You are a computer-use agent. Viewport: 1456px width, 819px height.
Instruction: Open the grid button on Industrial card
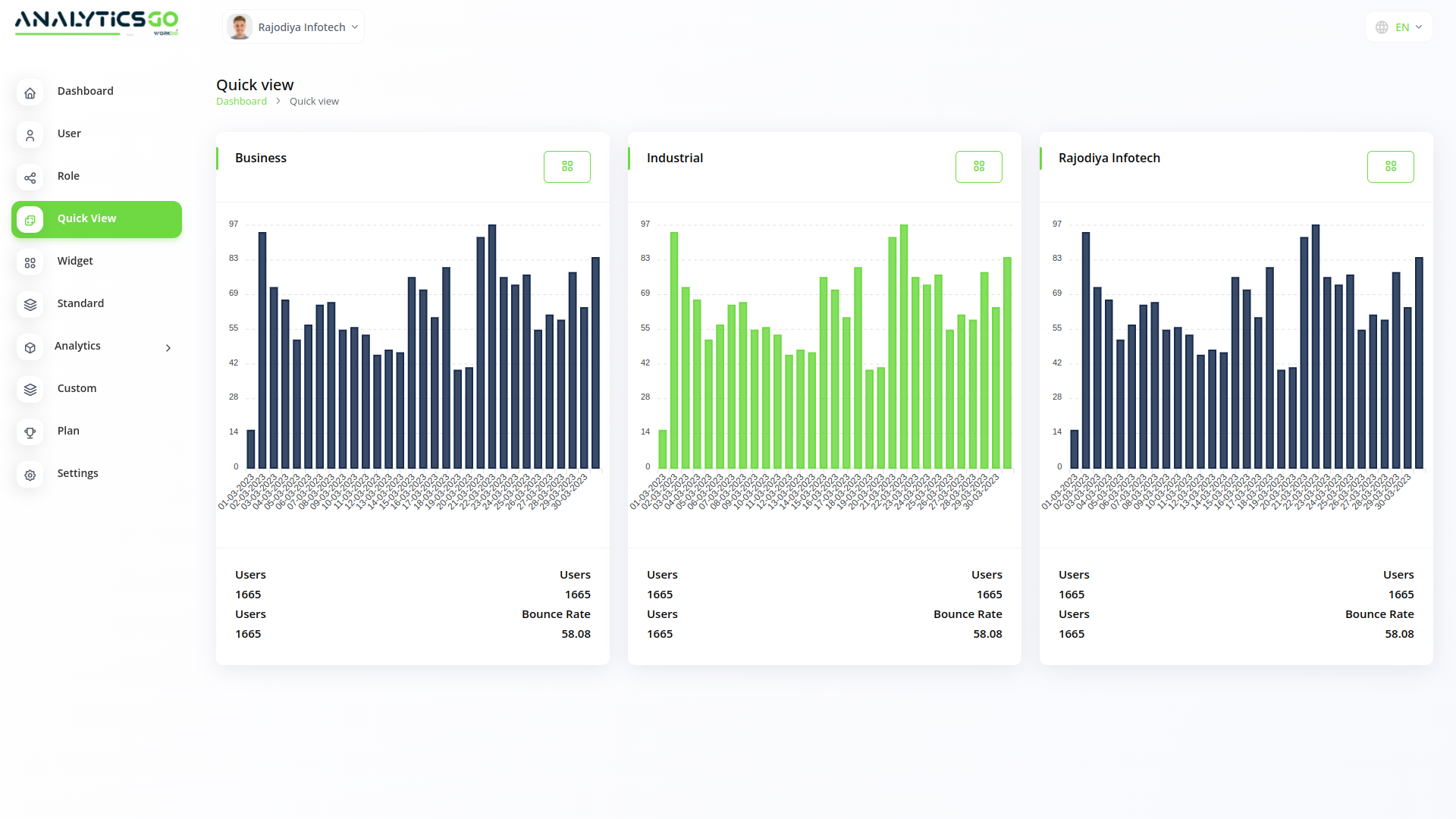click(x=978, y=167)
